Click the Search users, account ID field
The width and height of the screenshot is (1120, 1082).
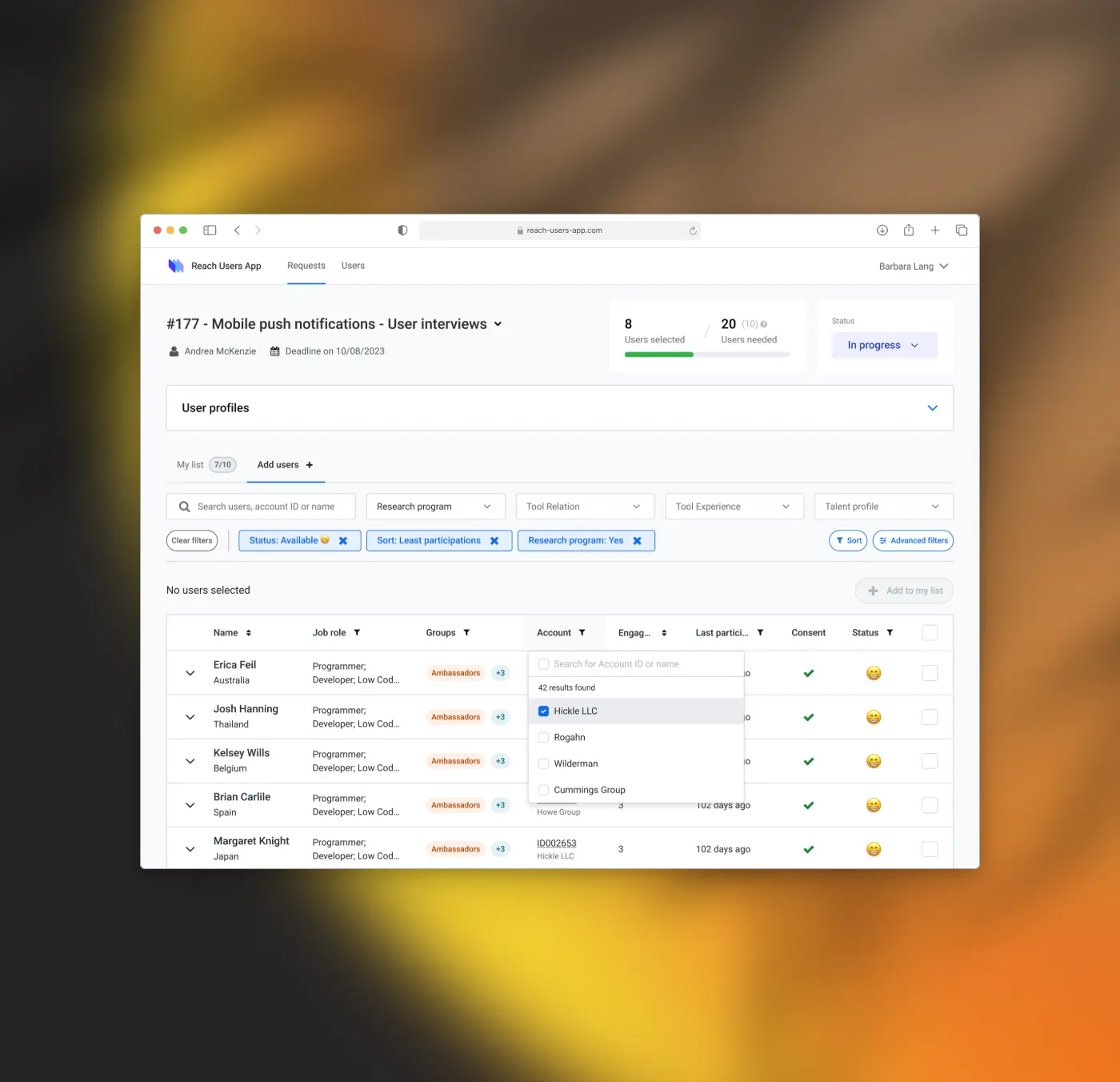coord(261,507)
